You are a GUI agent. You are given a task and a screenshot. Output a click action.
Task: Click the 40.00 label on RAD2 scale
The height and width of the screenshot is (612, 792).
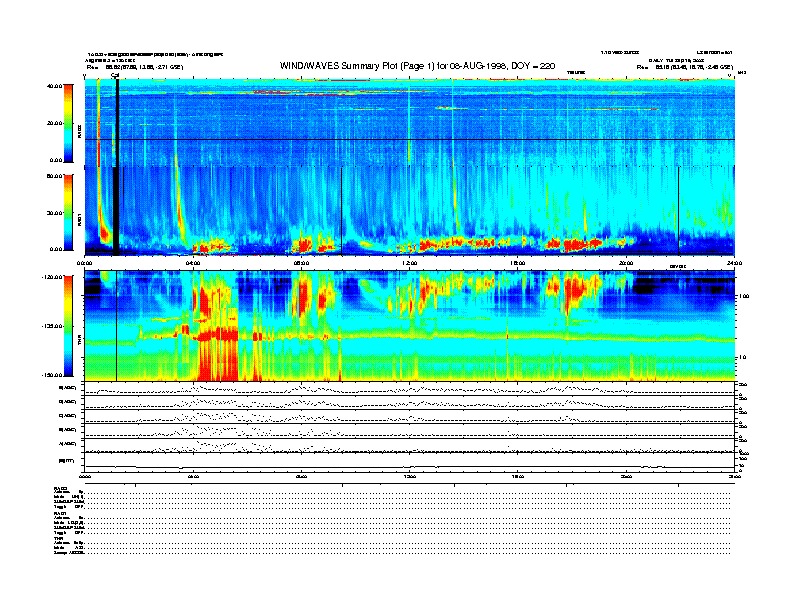click(x=55, y=86)
